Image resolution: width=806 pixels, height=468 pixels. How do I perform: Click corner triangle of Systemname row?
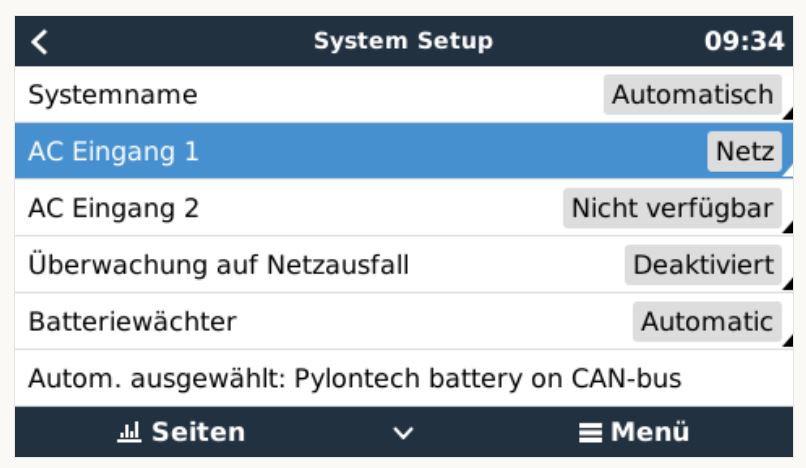coord(788,115)
